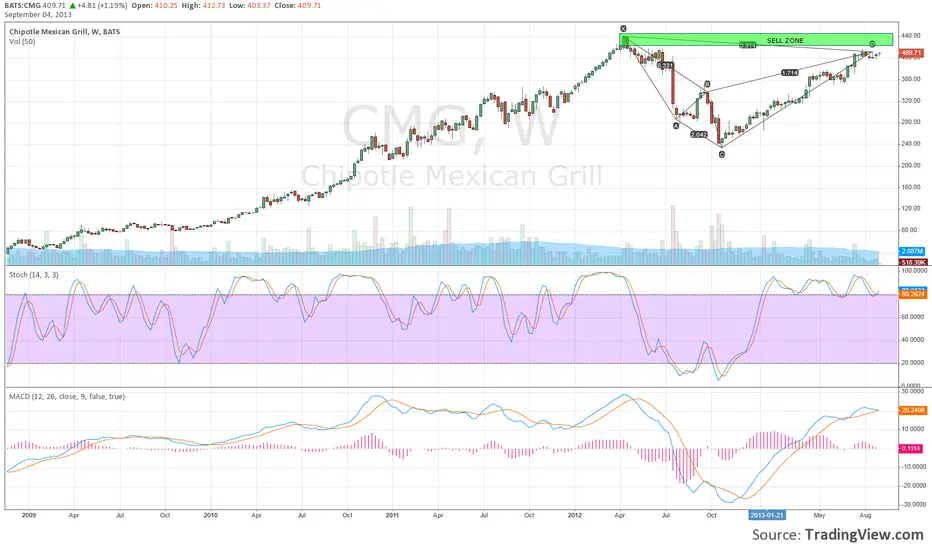Click the 40.0000 stochastic axis value
Screen dimensions: 932x550
point(913,340)
